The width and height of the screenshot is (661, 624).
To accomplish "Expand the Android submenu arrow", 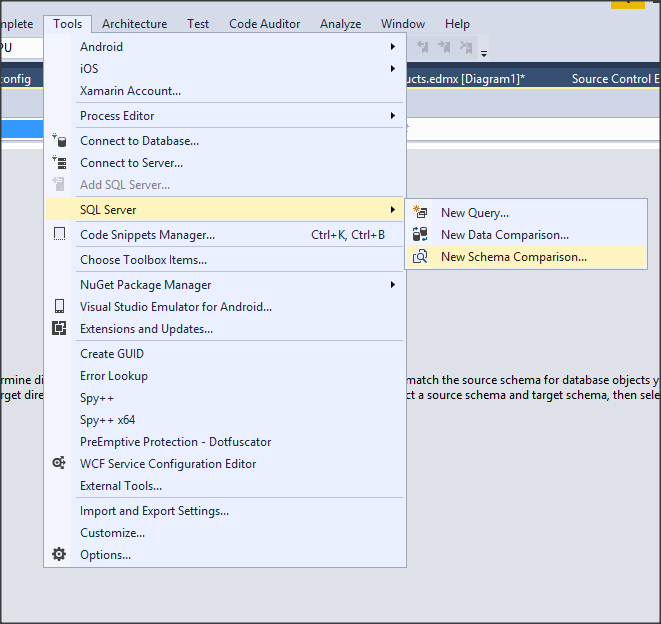I will pos(392,46).
